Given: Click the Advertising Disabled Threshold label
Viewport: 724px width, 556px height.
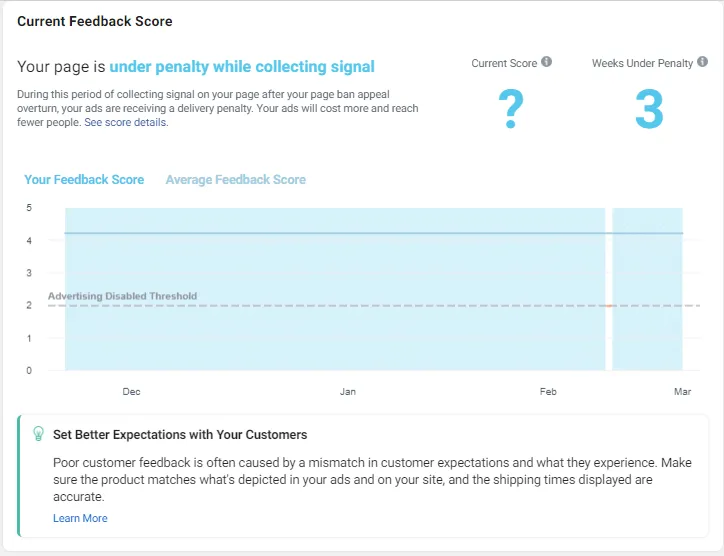Looking at the screenshot, I should (x=122, y=296).
